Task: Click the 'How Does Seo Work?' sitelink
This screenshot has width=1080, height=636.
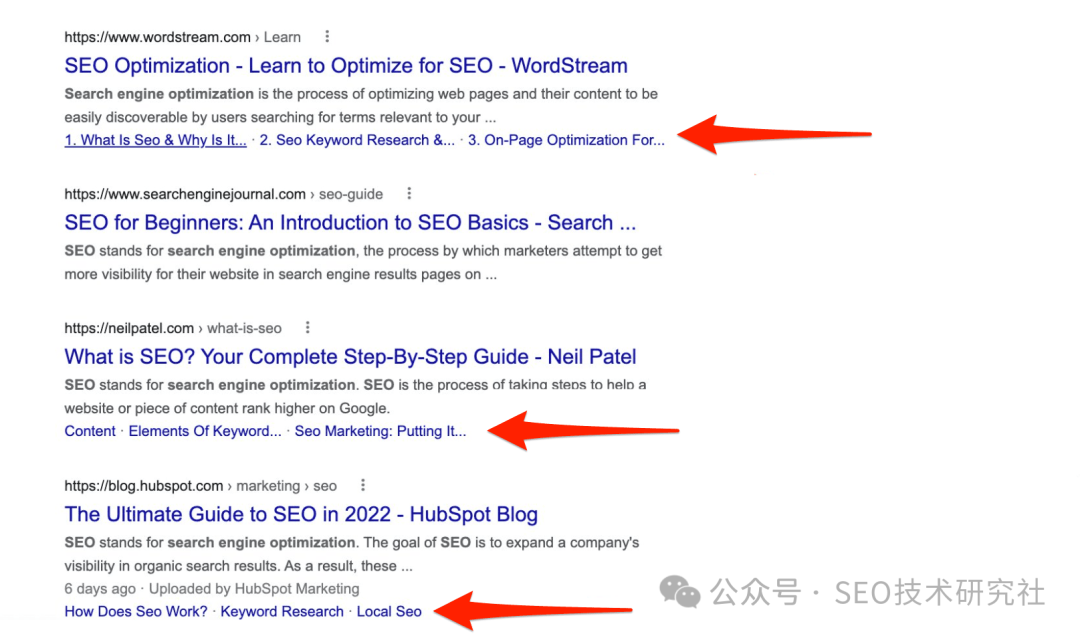Action: pos(136,611)
